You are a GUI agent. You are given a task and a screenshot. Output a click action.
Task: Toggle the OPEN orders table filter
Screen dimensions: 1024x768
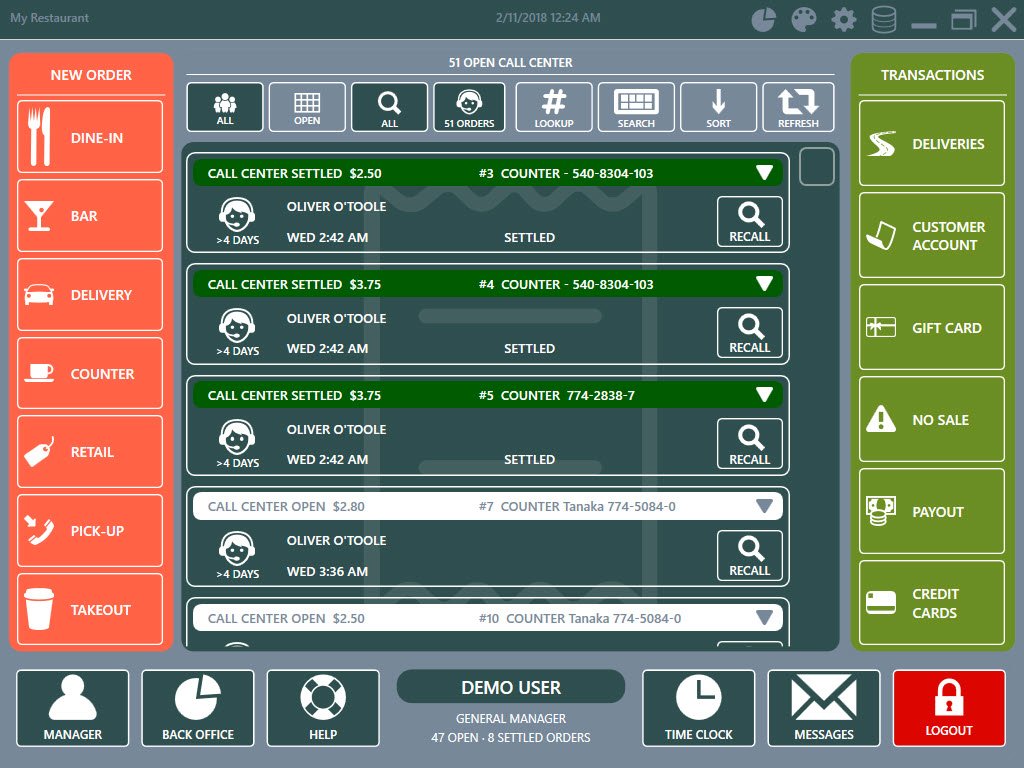click(x=307, y=107)
